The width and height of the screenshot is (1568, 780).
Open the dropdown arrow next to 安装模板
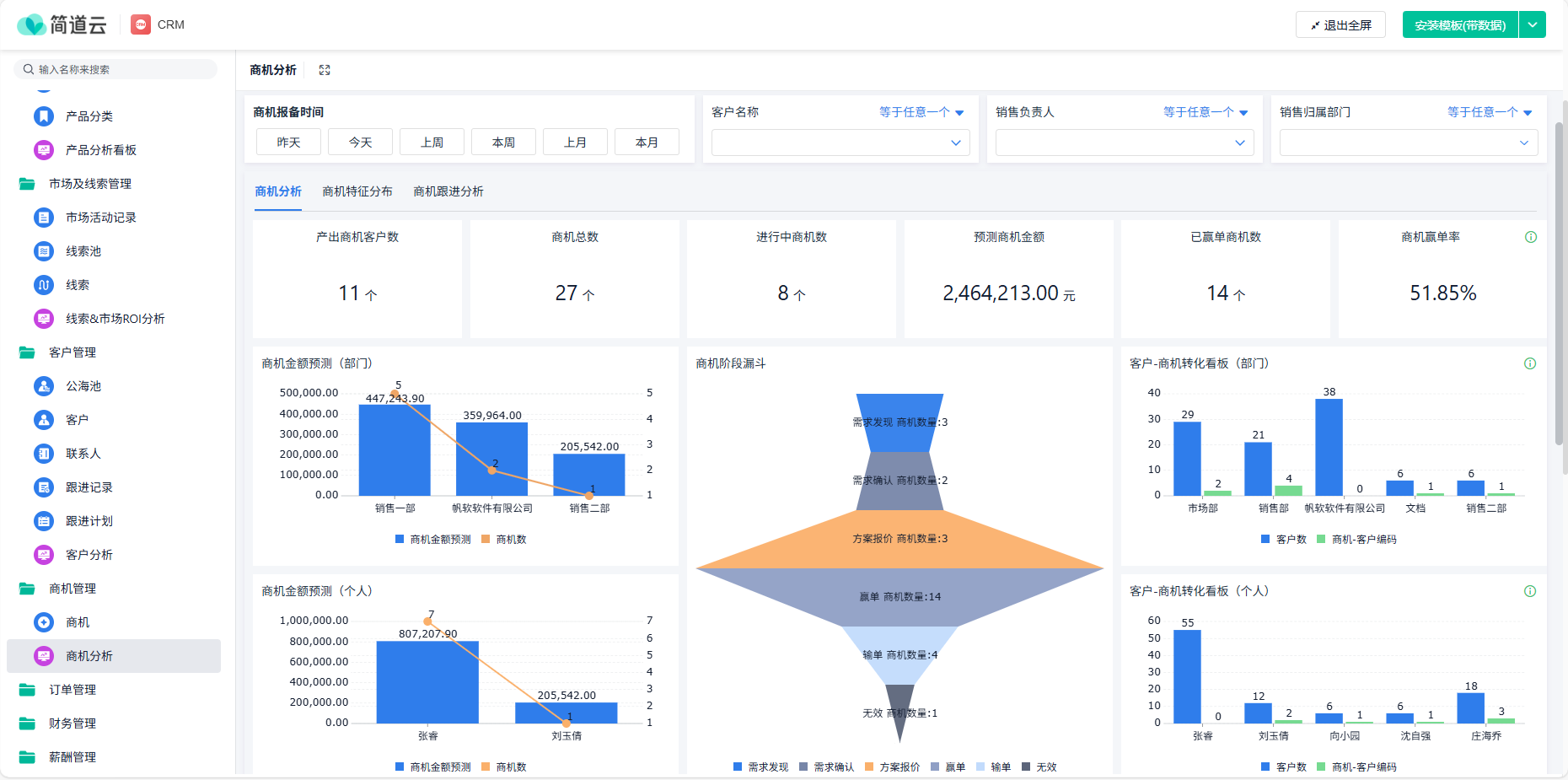[x=1533, y=24]
